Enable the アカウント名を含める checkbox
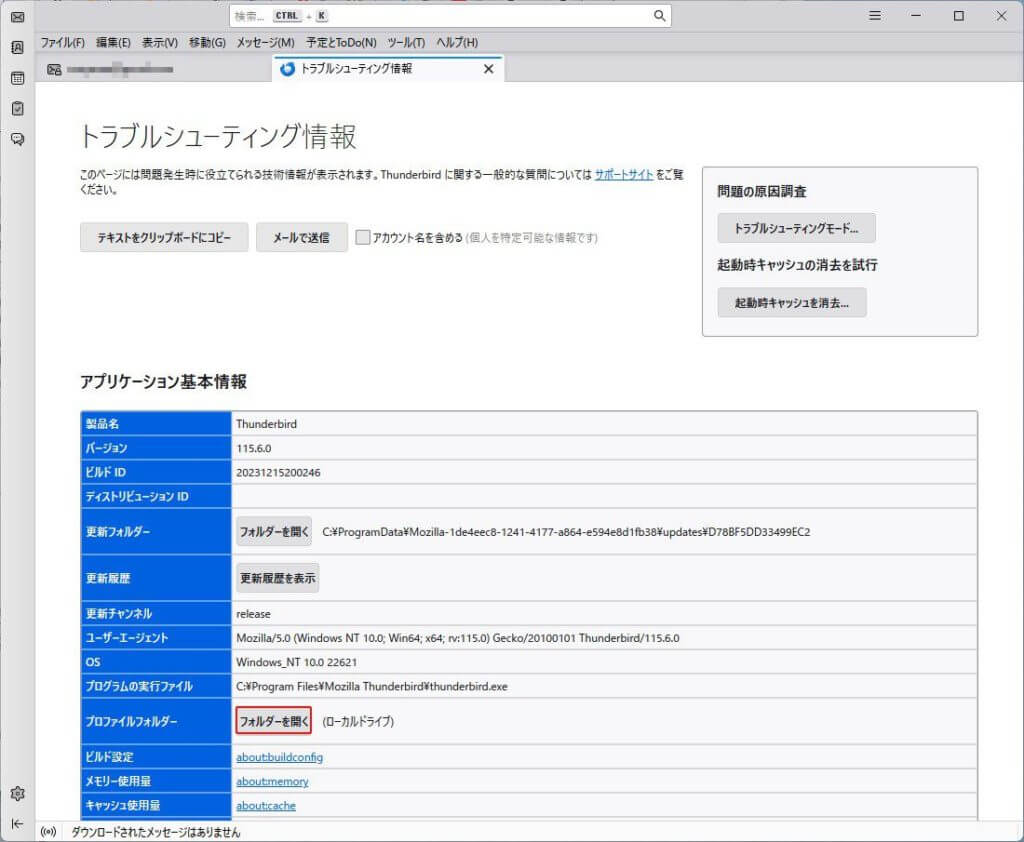 coord(364,238)
